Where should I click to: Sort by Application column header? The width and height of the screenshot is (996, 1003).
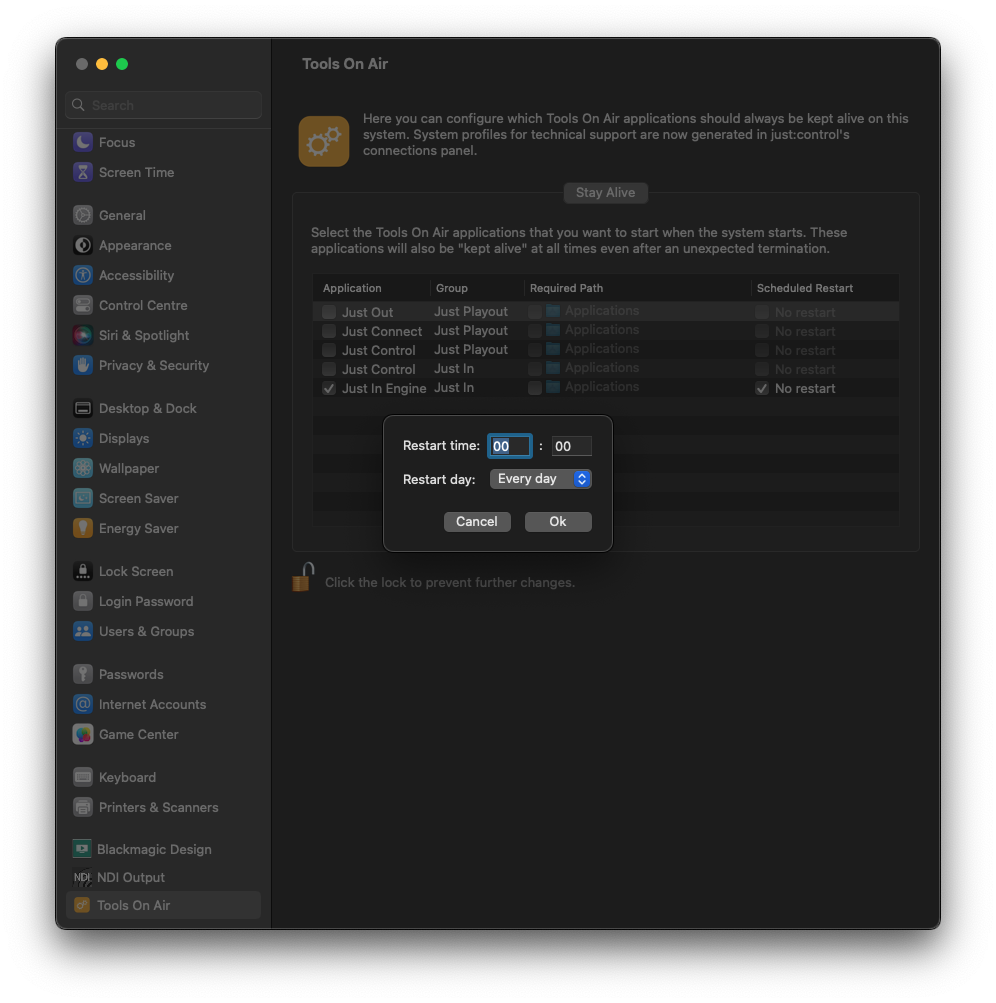coord(371,288)
